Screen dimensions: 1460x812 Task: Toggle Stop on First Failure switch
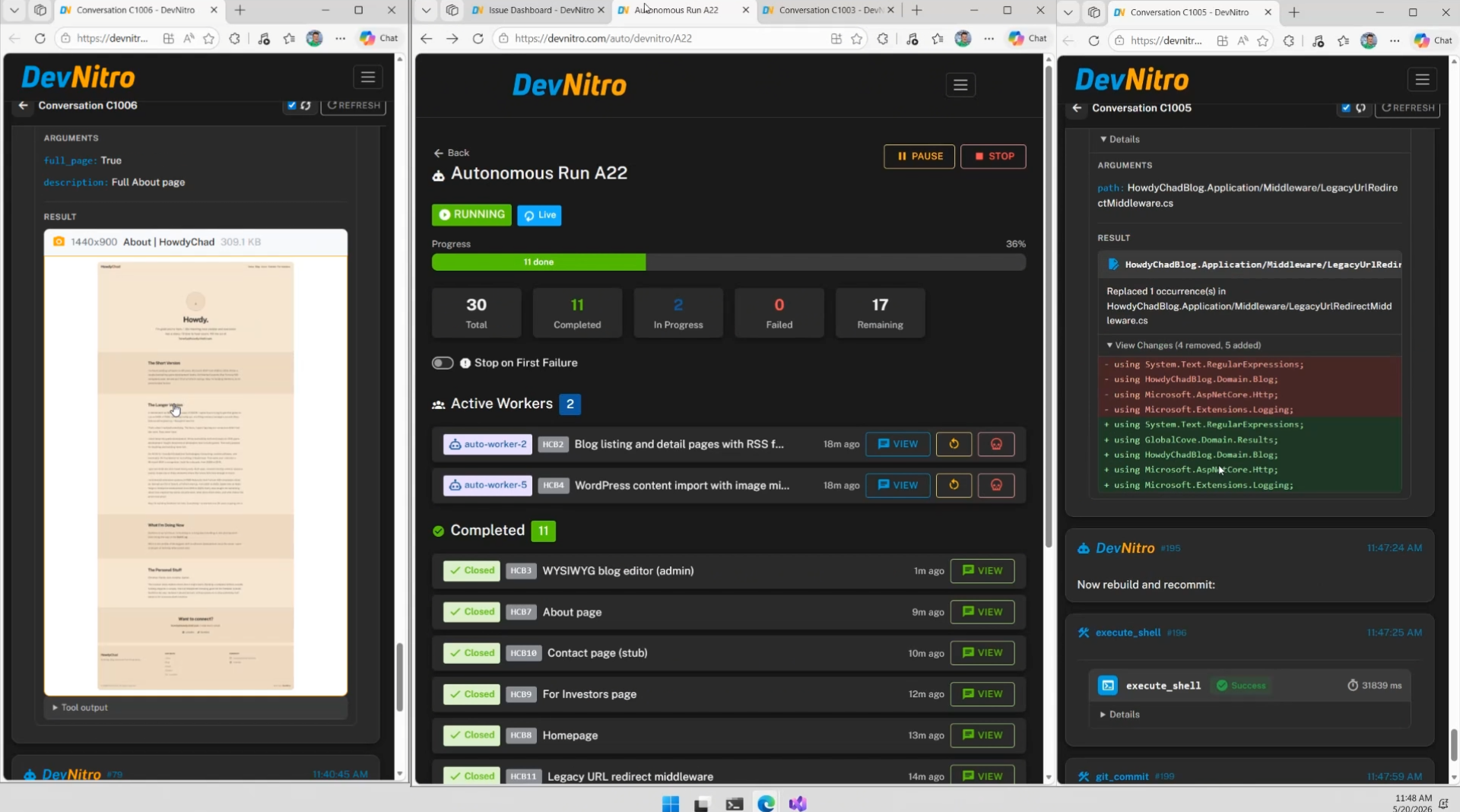click(443, 363)
